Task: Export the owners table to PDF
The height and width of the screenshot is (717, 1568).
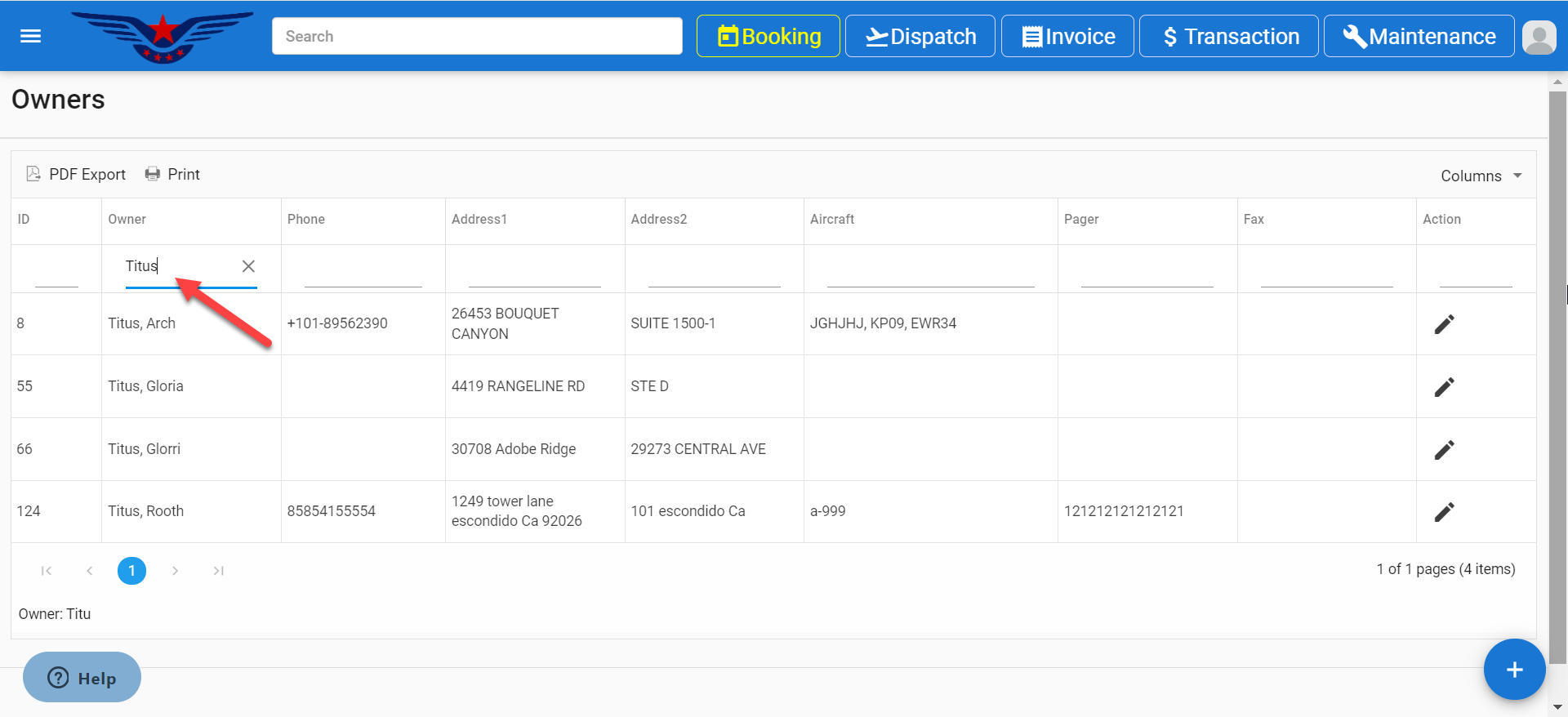Action: [x=76, y=174]
